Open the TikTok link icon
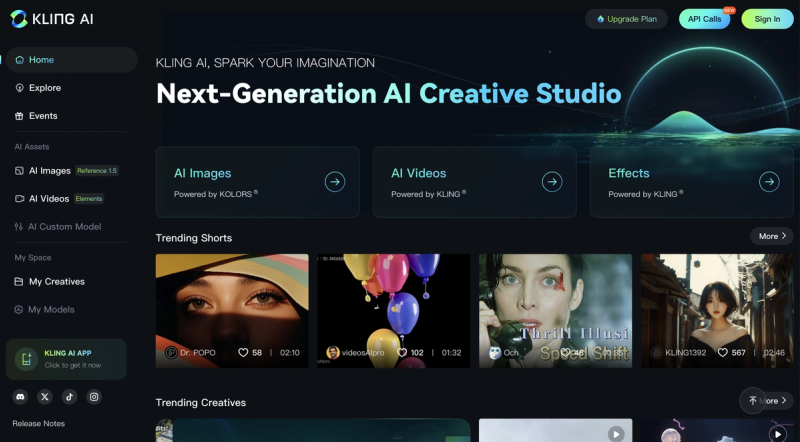Viewport: 800px width, 442px height. pyautogui.click(x=69, y=397)
